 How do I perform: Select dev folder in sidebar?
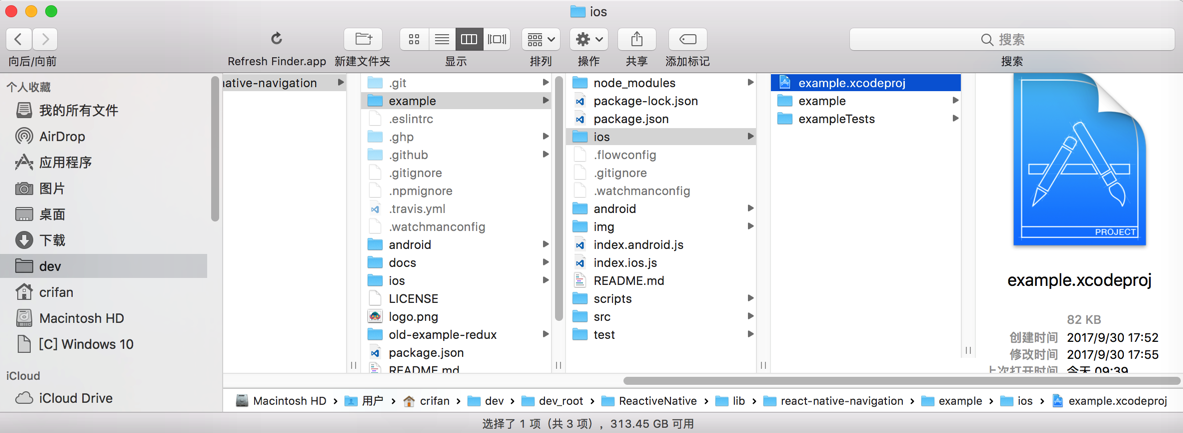[103, 266]
